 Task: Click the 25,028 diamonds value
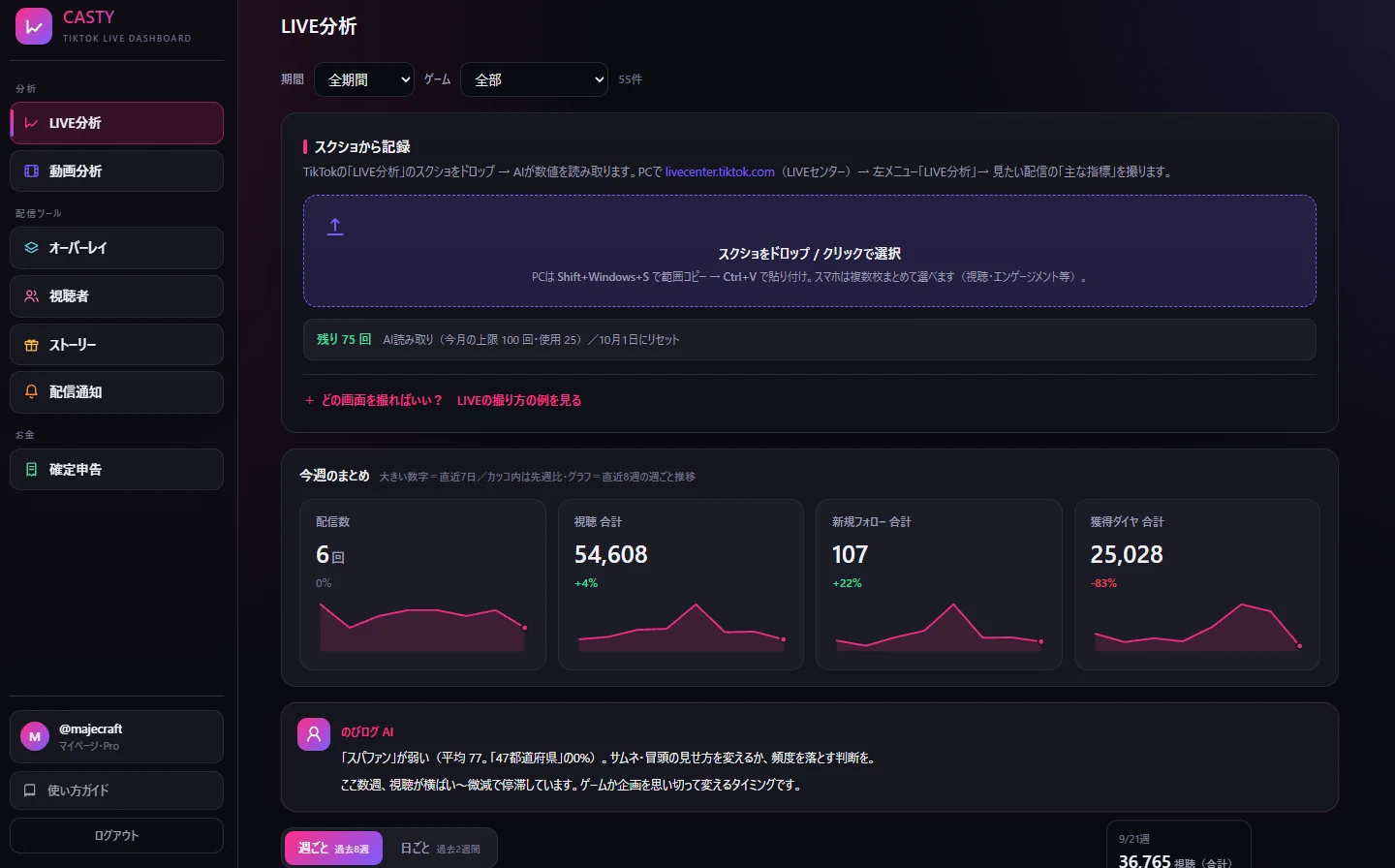coord(1127,554)
